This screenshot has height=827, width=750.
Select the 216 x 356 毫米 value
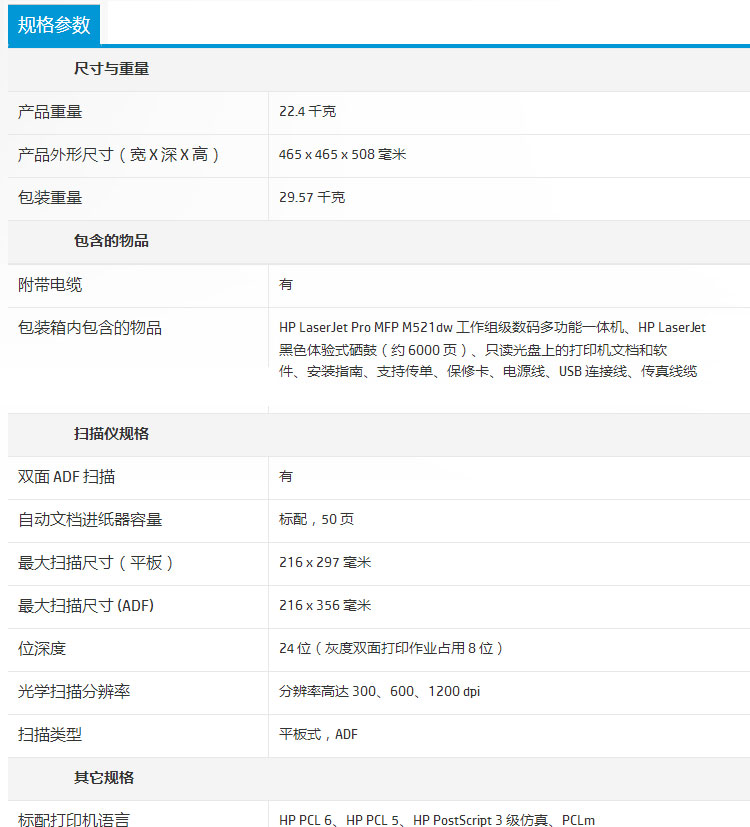325,605
